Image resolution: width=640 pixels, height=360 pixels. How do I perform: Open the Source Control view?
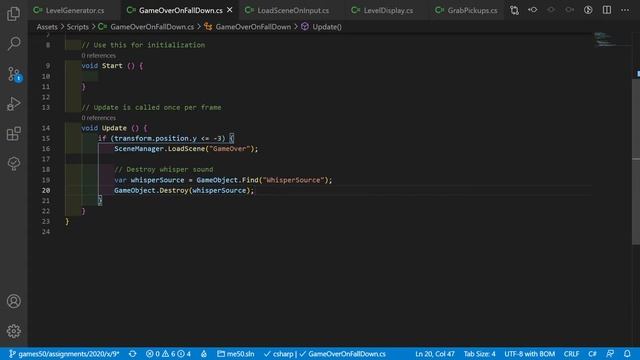point(14,74)
